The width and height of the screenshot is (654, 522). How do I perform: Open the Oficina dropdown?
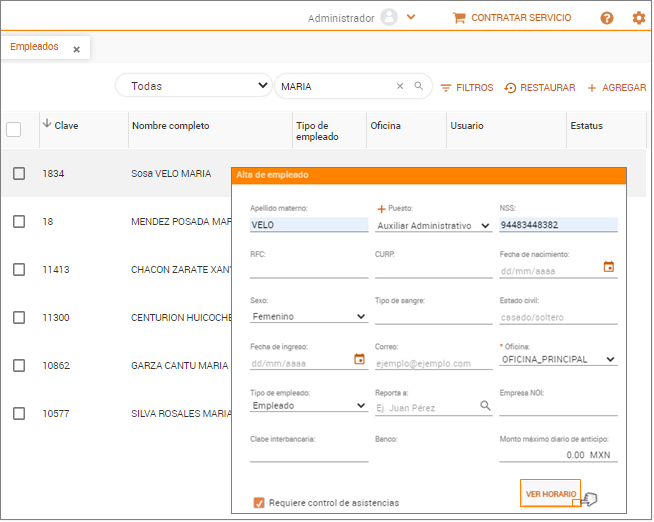(x=558, y=360)
